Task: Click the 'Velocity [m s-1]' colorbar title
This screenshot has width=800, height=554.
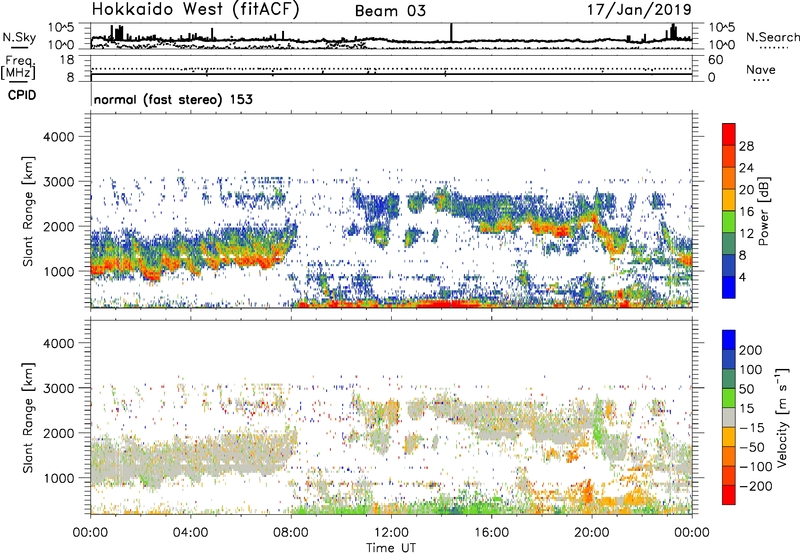Action: [782, 417]
